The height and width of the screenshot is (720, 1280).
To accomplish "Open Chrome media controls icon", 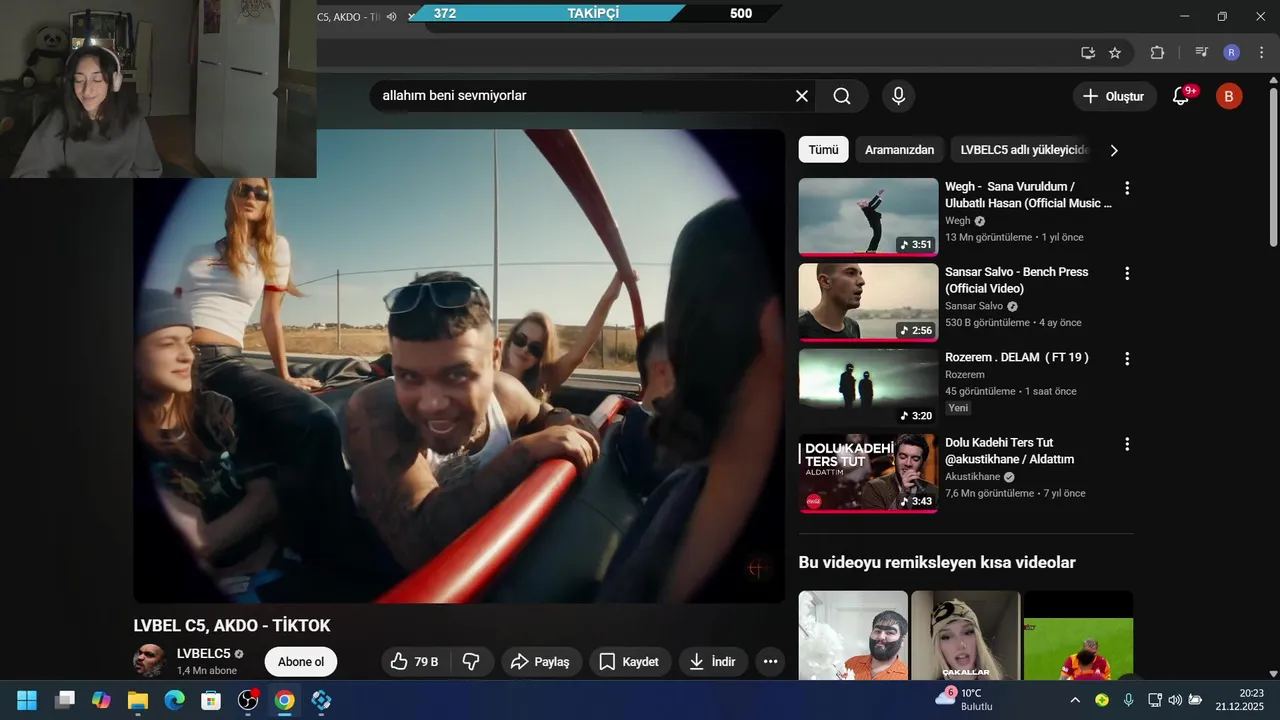I will coord(1201,53).
